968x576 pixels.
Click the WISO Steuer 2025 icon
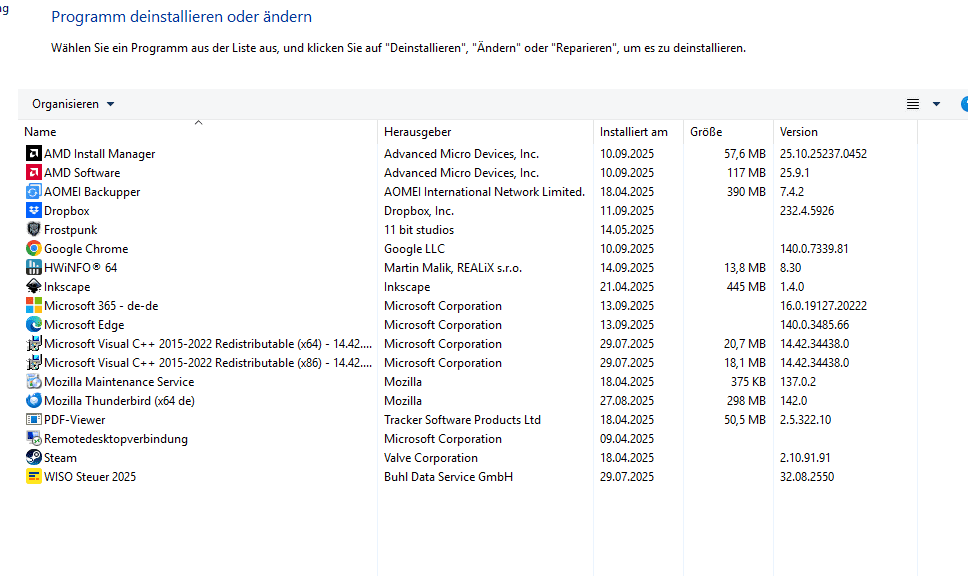click(33, 477)
